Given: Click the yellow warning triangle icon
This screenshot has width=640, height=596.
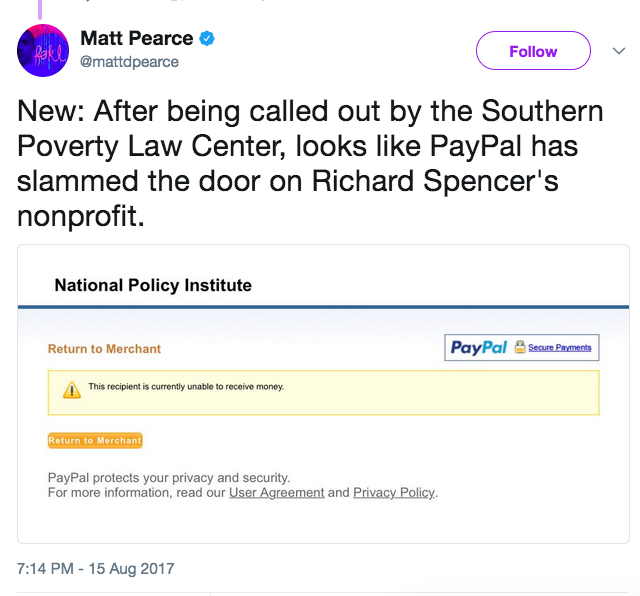Looking at the screenshot, I should click(x=71, y=391).
